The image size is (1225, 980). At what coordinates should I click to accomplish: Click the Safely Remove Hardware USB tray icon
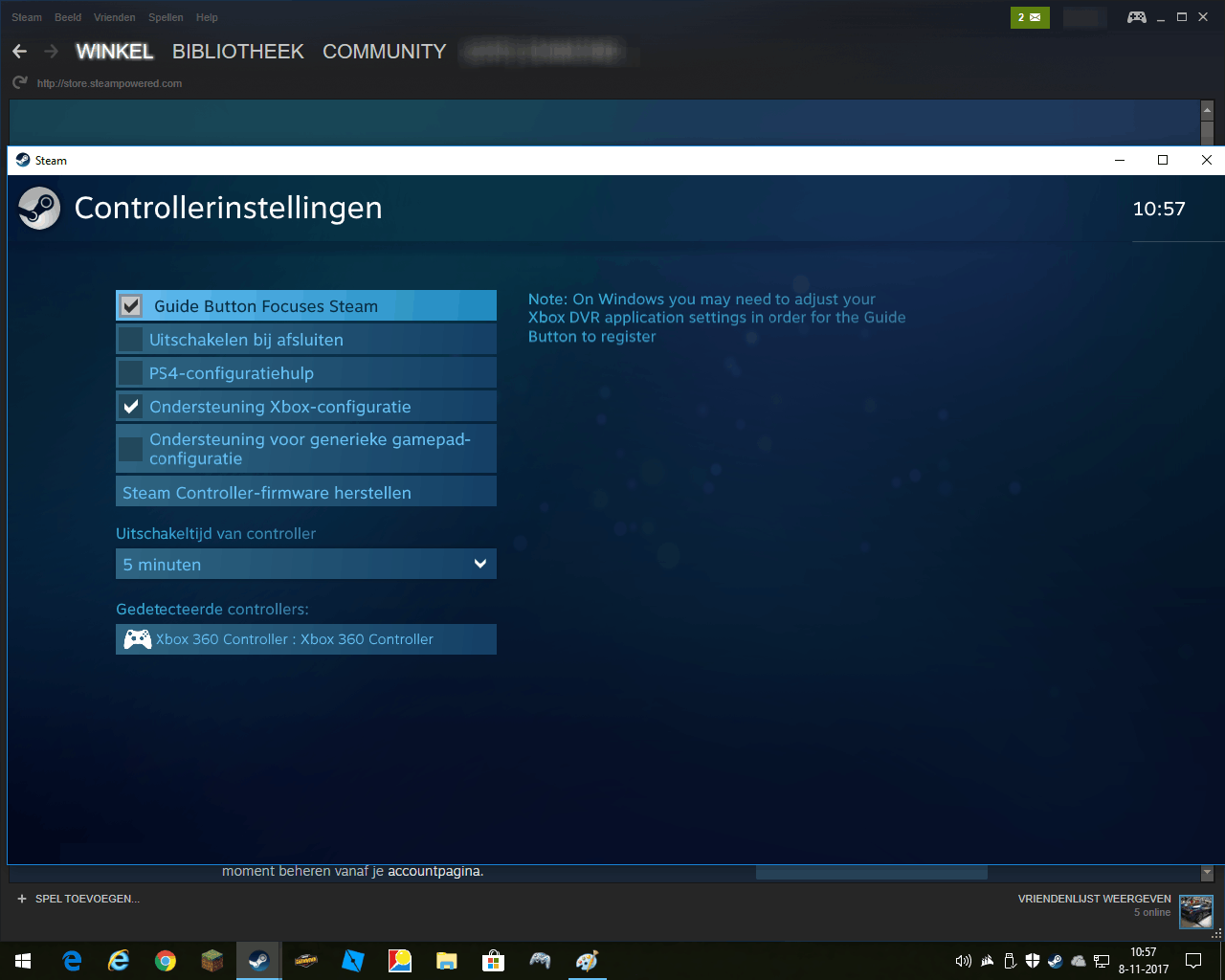click(1010, 961)
